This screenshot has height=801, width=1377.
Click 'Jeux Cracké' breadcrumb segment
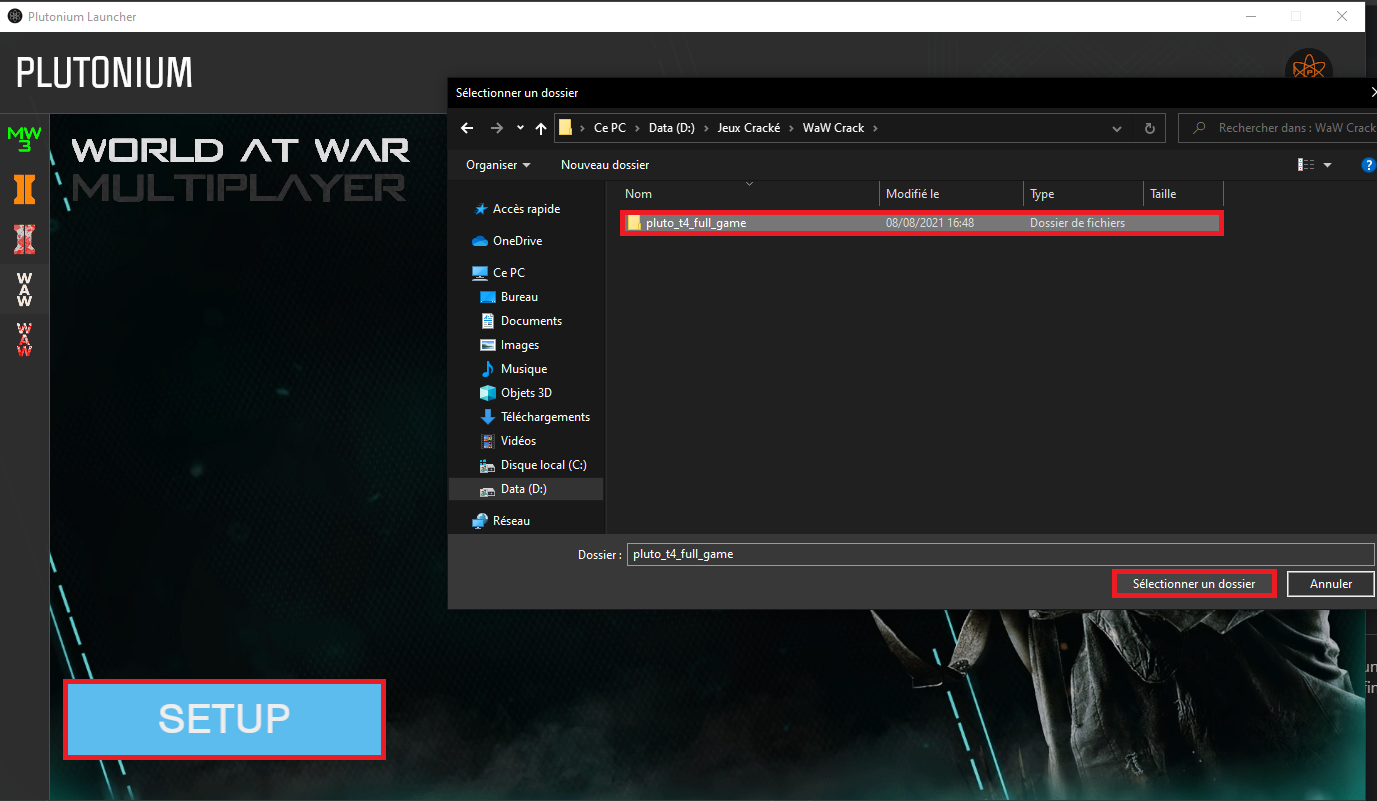click(748, 128)
